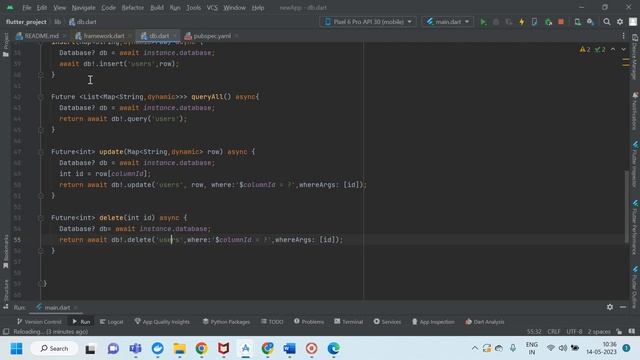
Task: Go to previous highlighted error arrow
Action: (613, 49)
